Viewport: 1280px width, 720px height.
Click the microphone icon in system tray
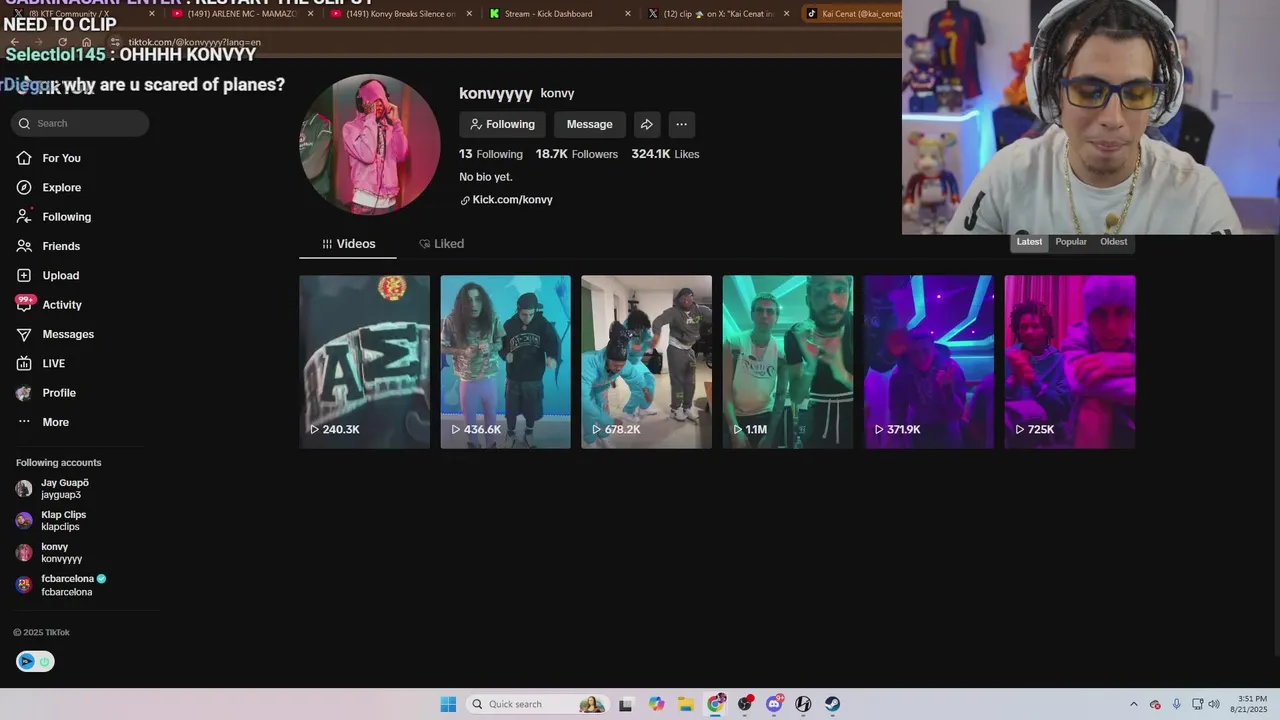coord(1176,704)
